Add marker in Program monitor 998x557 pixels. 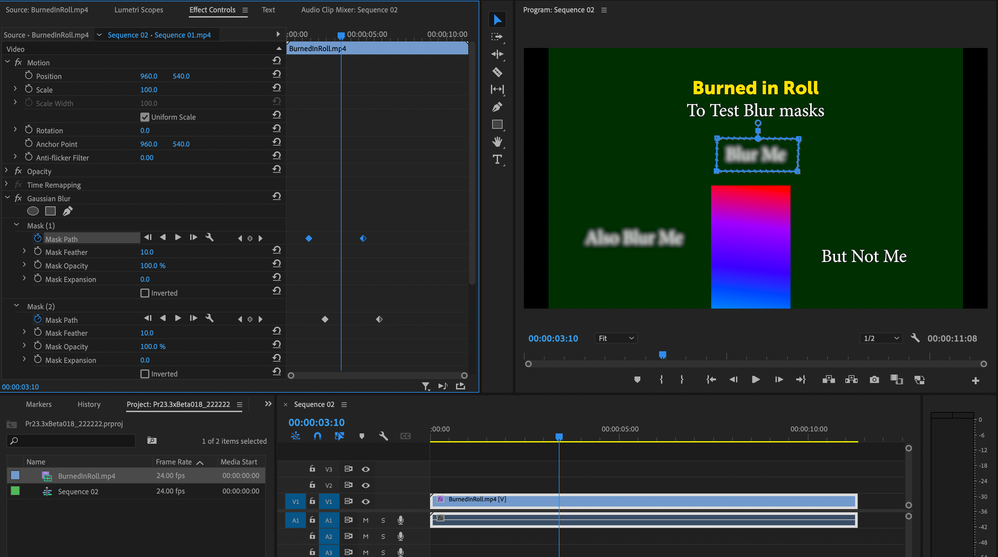[x=637, y=379]
